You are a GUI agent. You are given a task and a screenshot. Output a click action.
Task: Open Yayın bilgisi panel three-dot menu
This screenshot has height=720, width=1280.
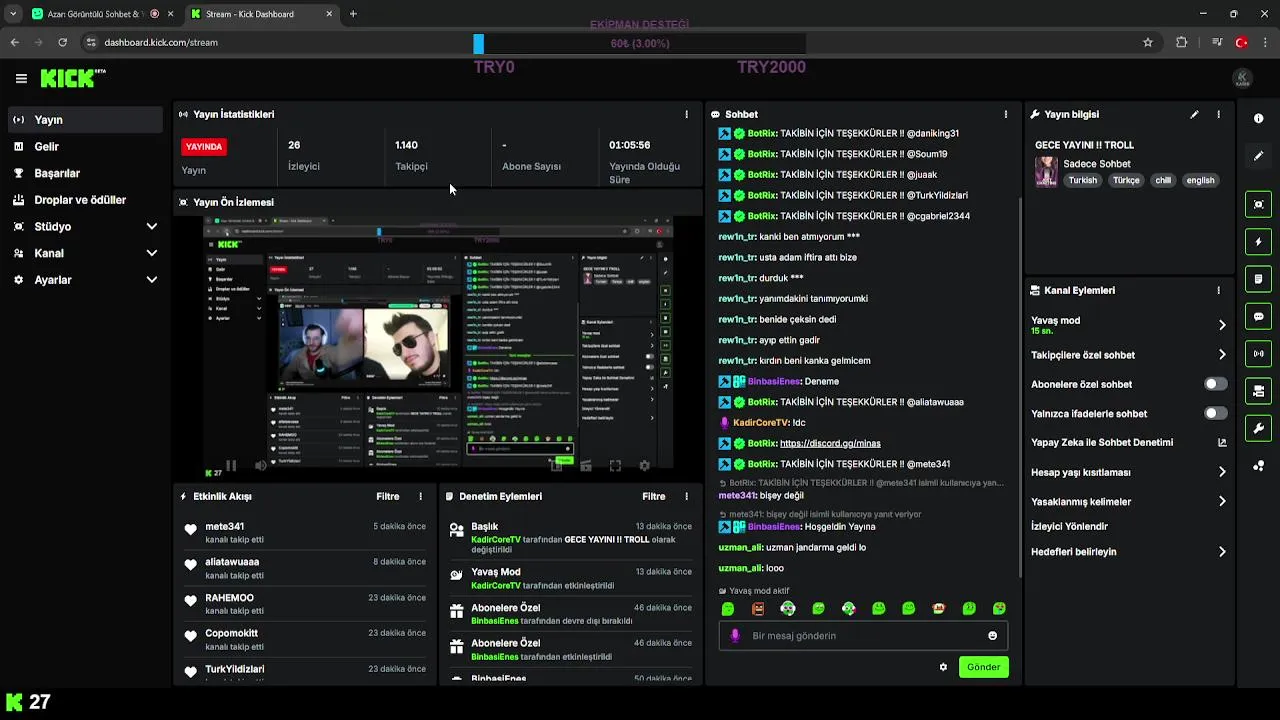[x=1218, y=114]
